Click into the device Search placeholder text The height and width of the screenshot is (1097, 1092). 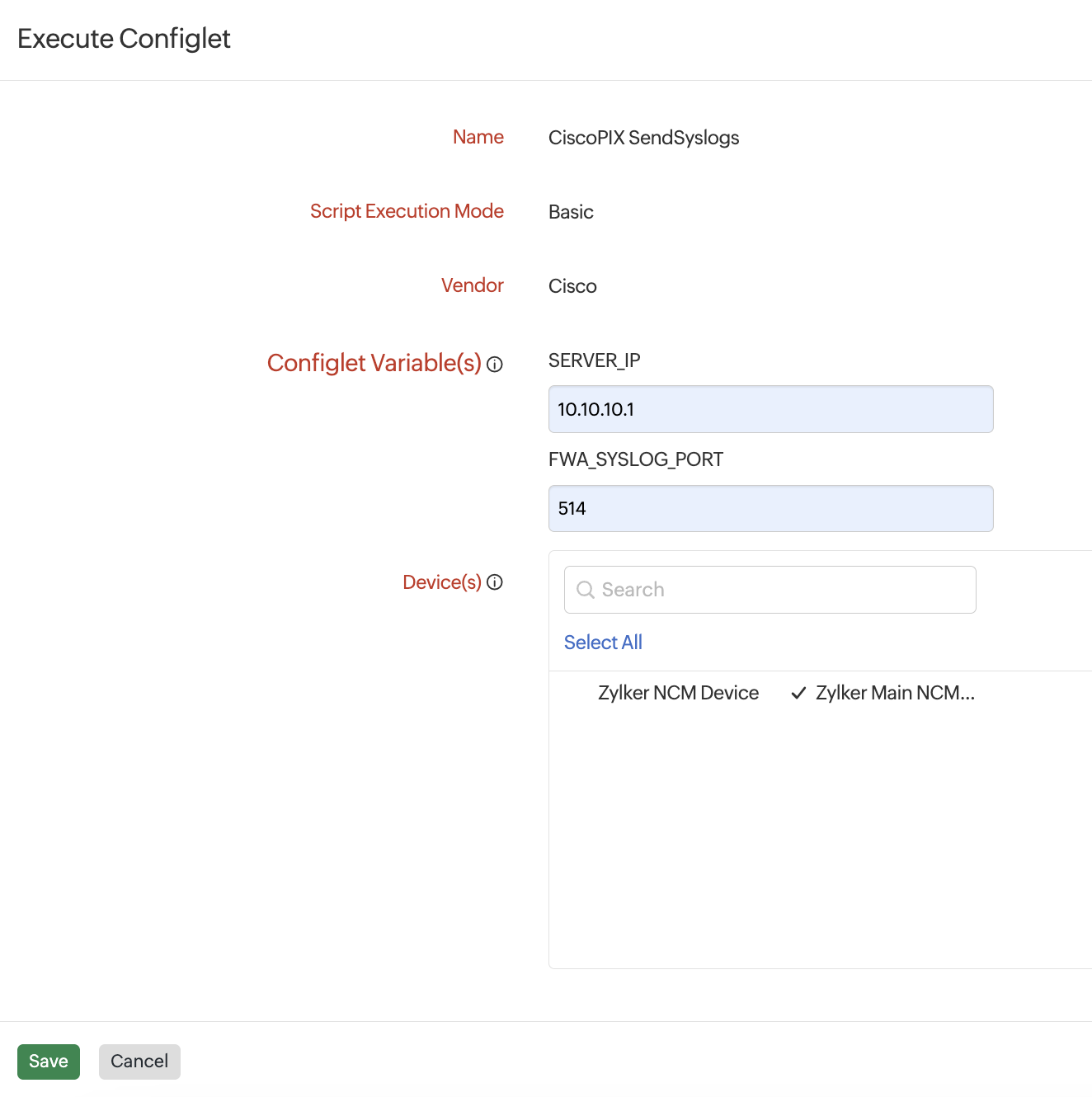633,590
